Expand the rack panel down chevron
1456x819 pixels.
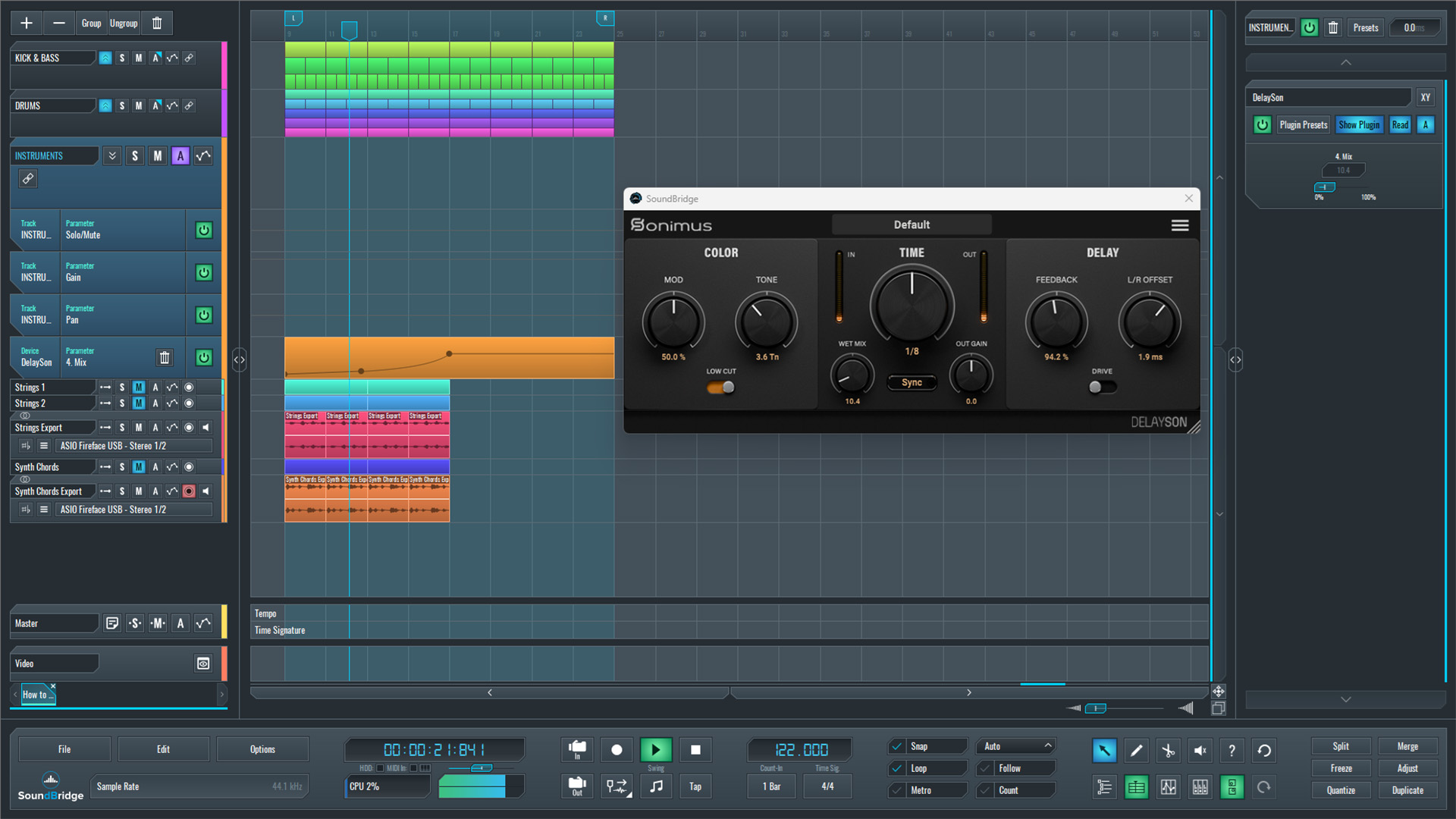(x=1345, y=699)
